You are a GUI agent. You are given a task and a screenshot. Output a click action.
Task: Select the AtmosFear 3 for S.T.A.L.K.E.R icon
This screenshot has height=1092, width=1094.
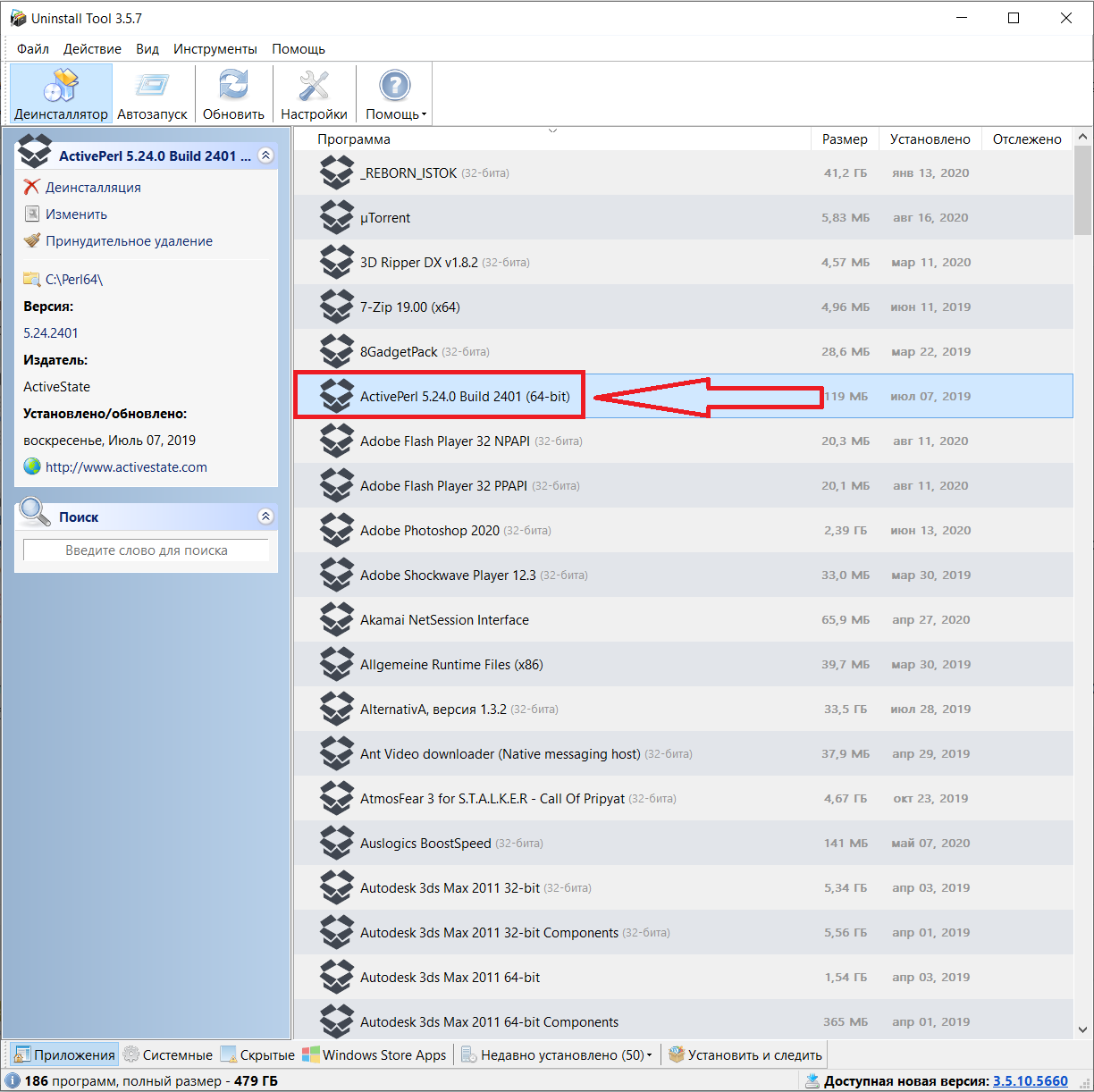click(x=337, y=799)
